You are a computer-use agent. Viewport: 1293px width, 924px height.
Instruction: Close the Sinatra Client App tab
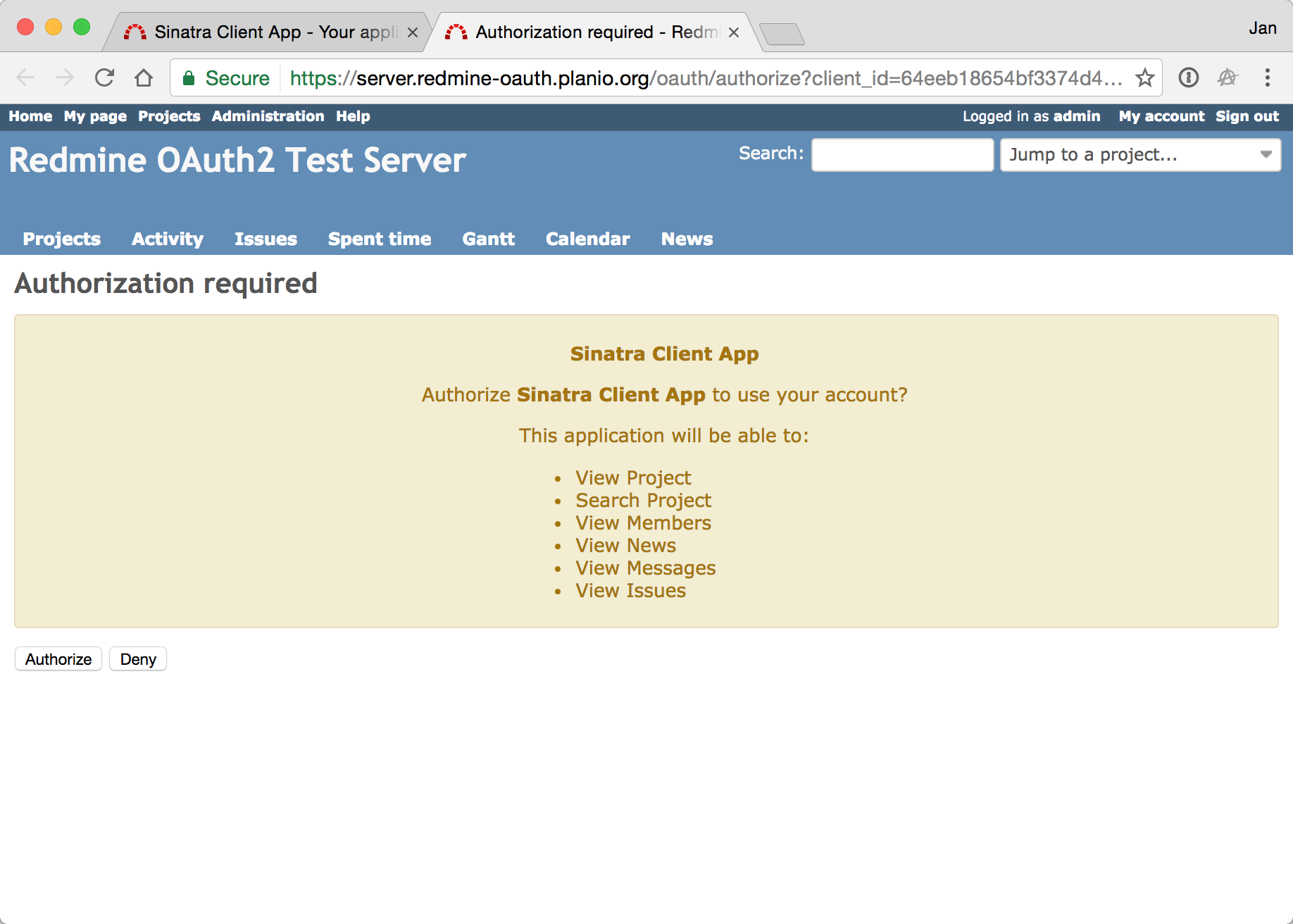(413, 32)
